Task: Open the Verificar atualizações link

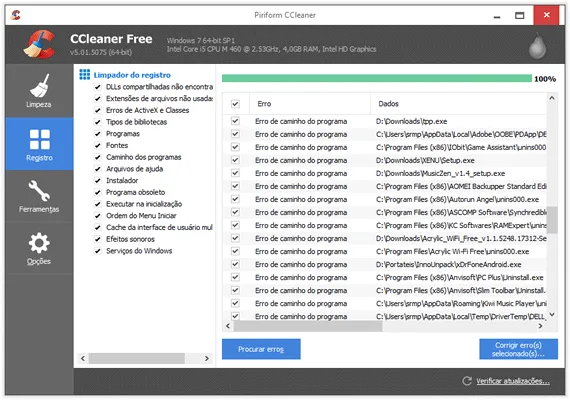Action: coord(513,381)
